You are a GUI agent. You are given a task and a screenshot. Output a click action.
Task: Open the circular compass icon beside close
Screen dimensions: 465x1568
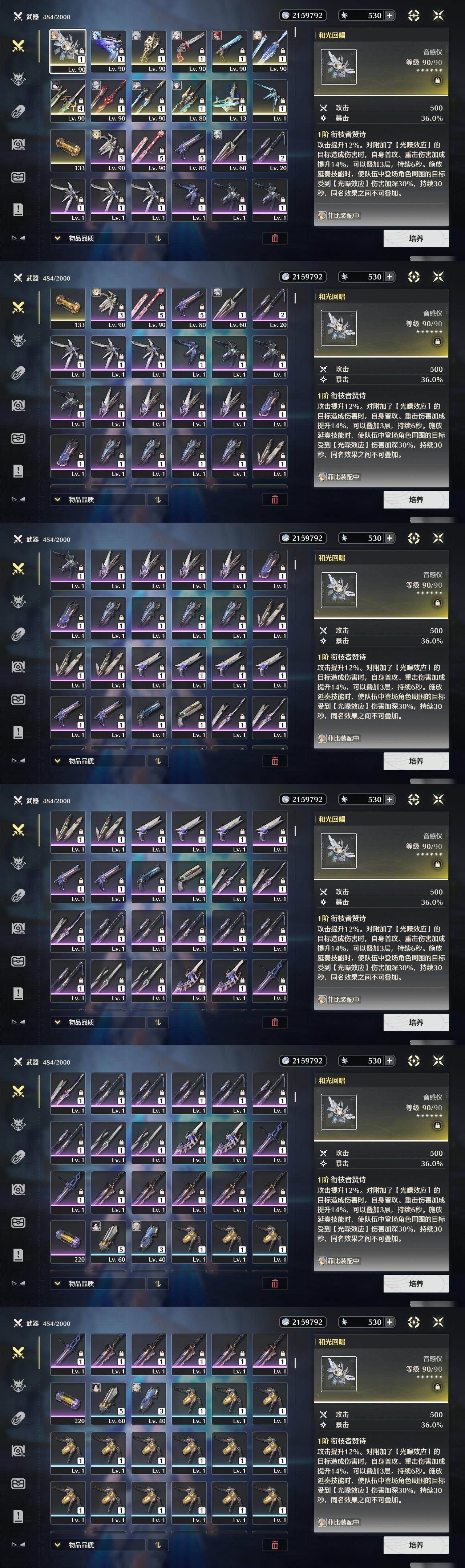pyautogui.click(x=414, y=15)
